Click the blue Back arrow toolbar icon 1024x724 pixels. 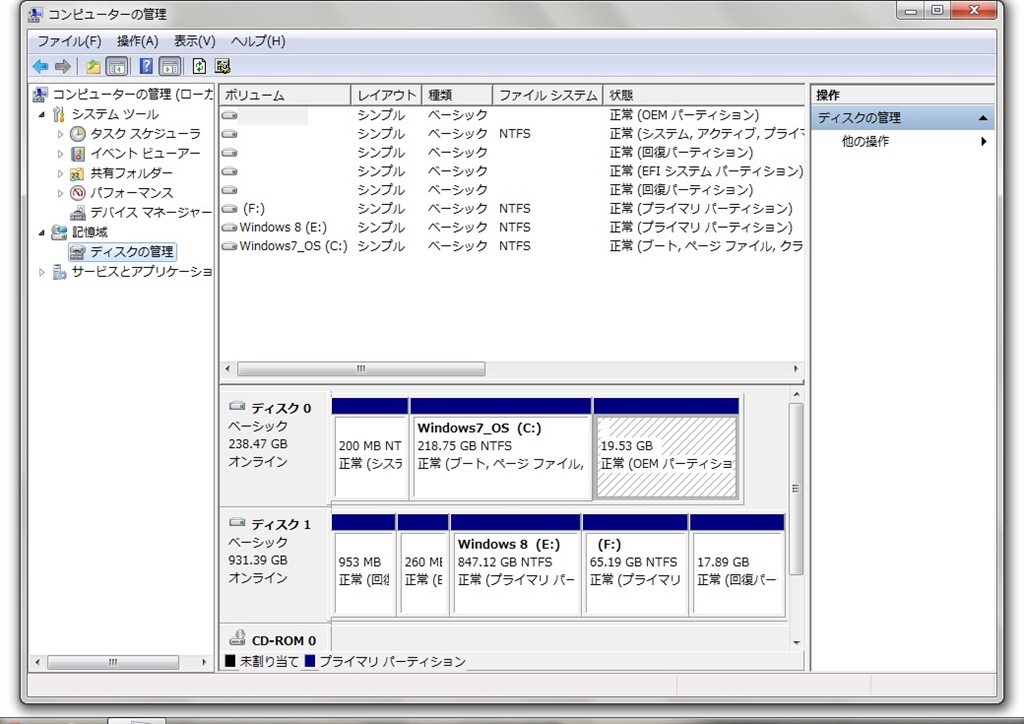(40, 67)
